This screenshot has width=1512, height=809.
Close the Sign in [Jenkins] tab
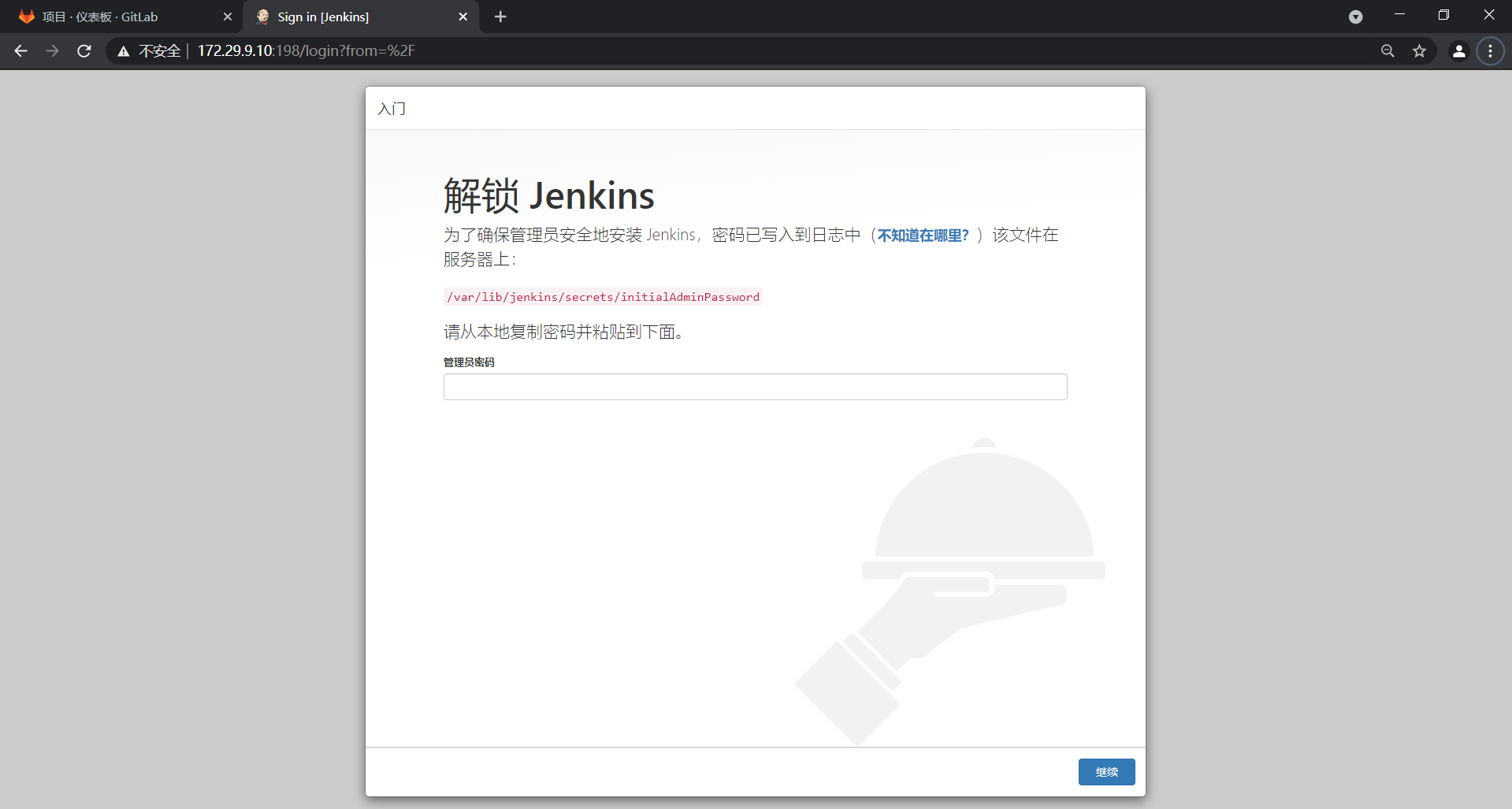pos(463,17)
